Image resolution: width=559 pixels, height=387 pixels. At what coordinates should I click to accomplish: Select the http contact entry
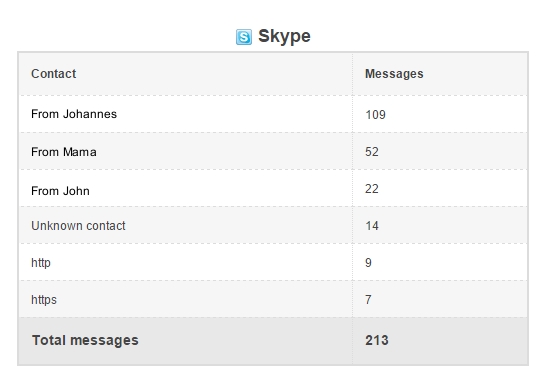41,263
